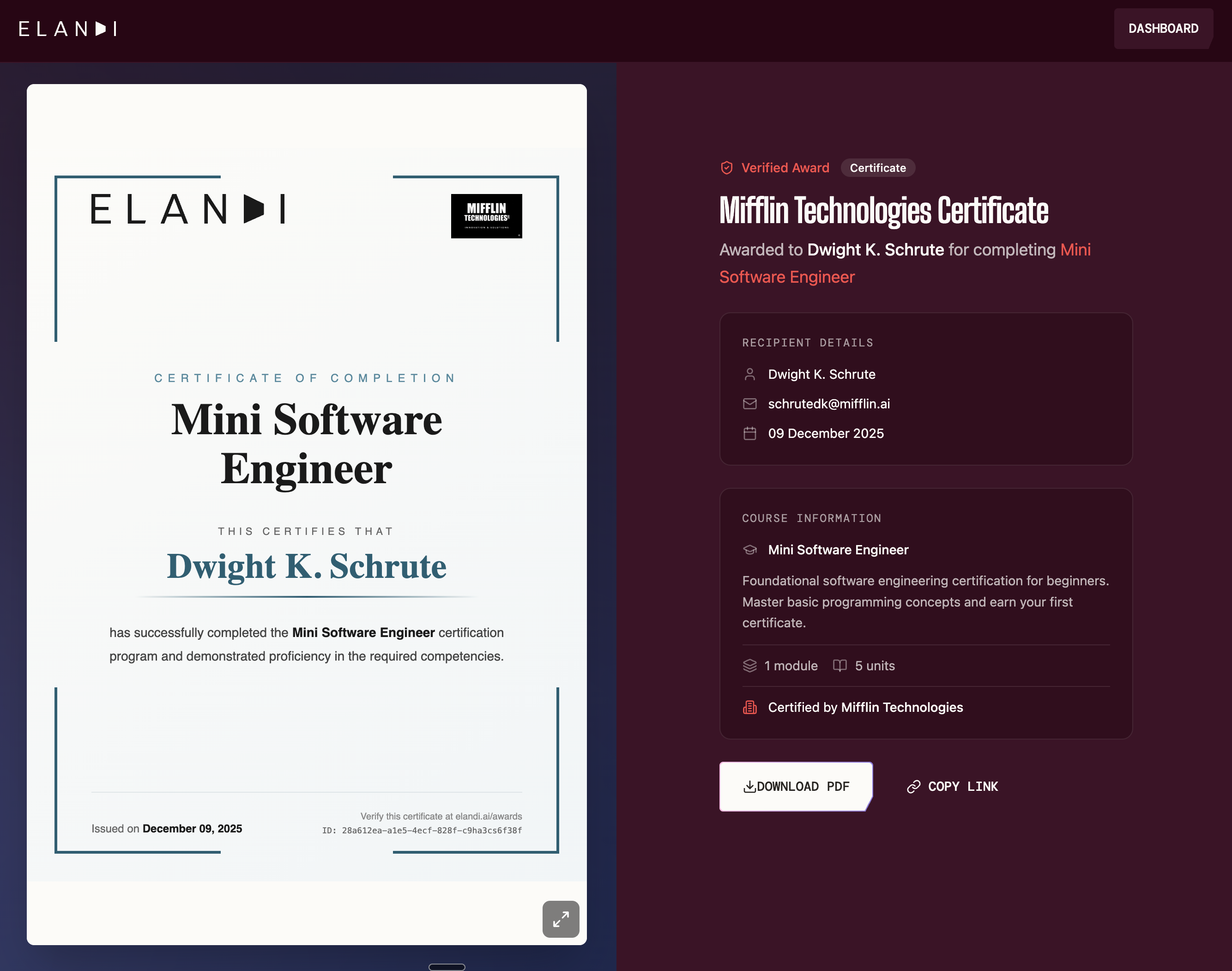Copy the certificate link

953,786
